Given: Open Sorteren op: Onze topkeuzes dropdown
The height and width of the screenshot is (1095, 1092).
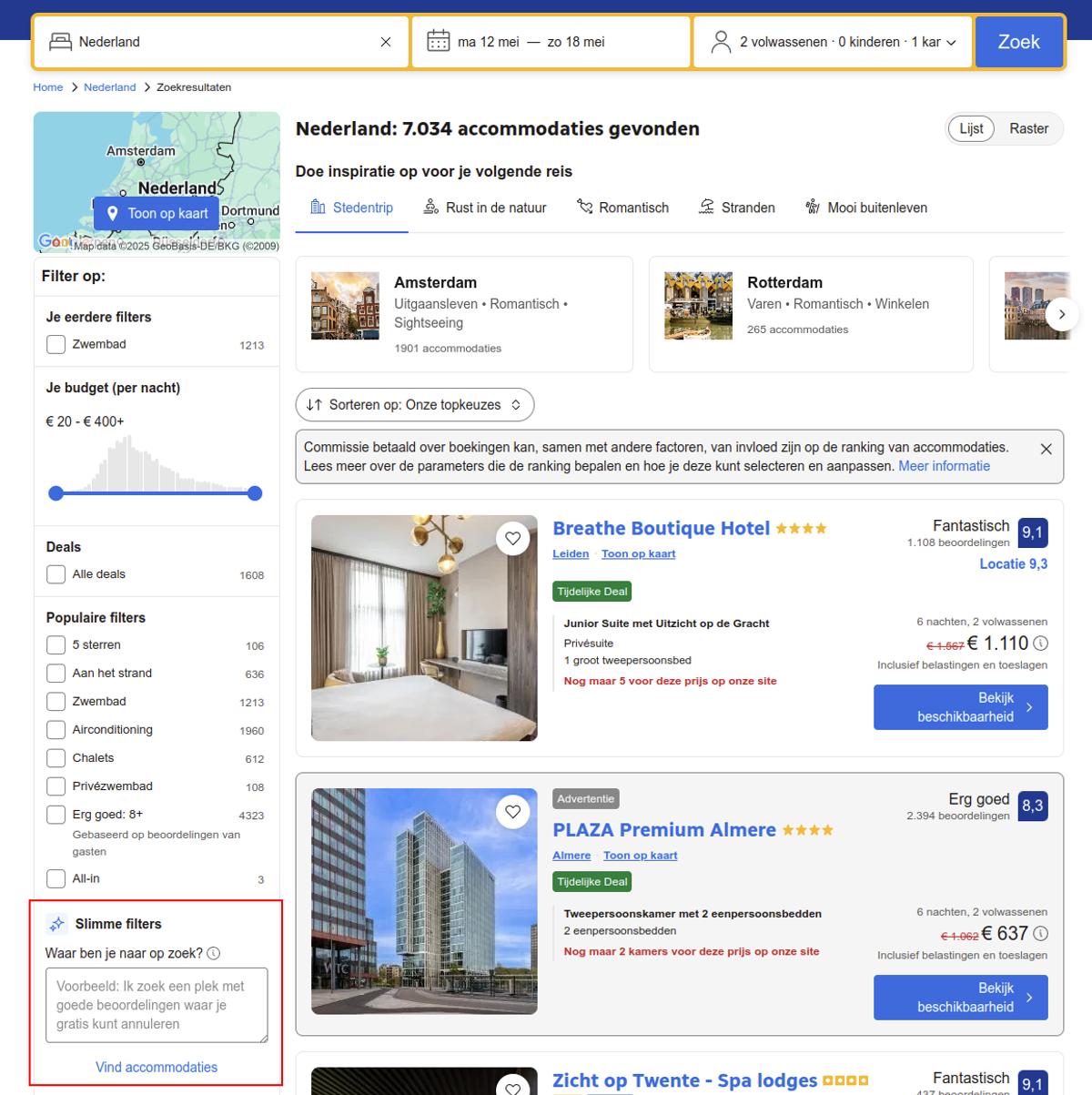Looking at the screenshot, I should tap(415, 405).
